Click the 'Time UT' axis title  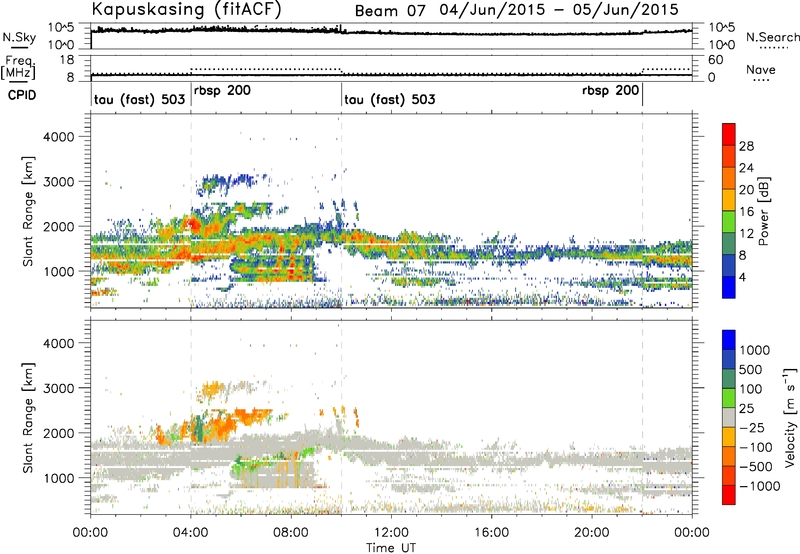391,548
